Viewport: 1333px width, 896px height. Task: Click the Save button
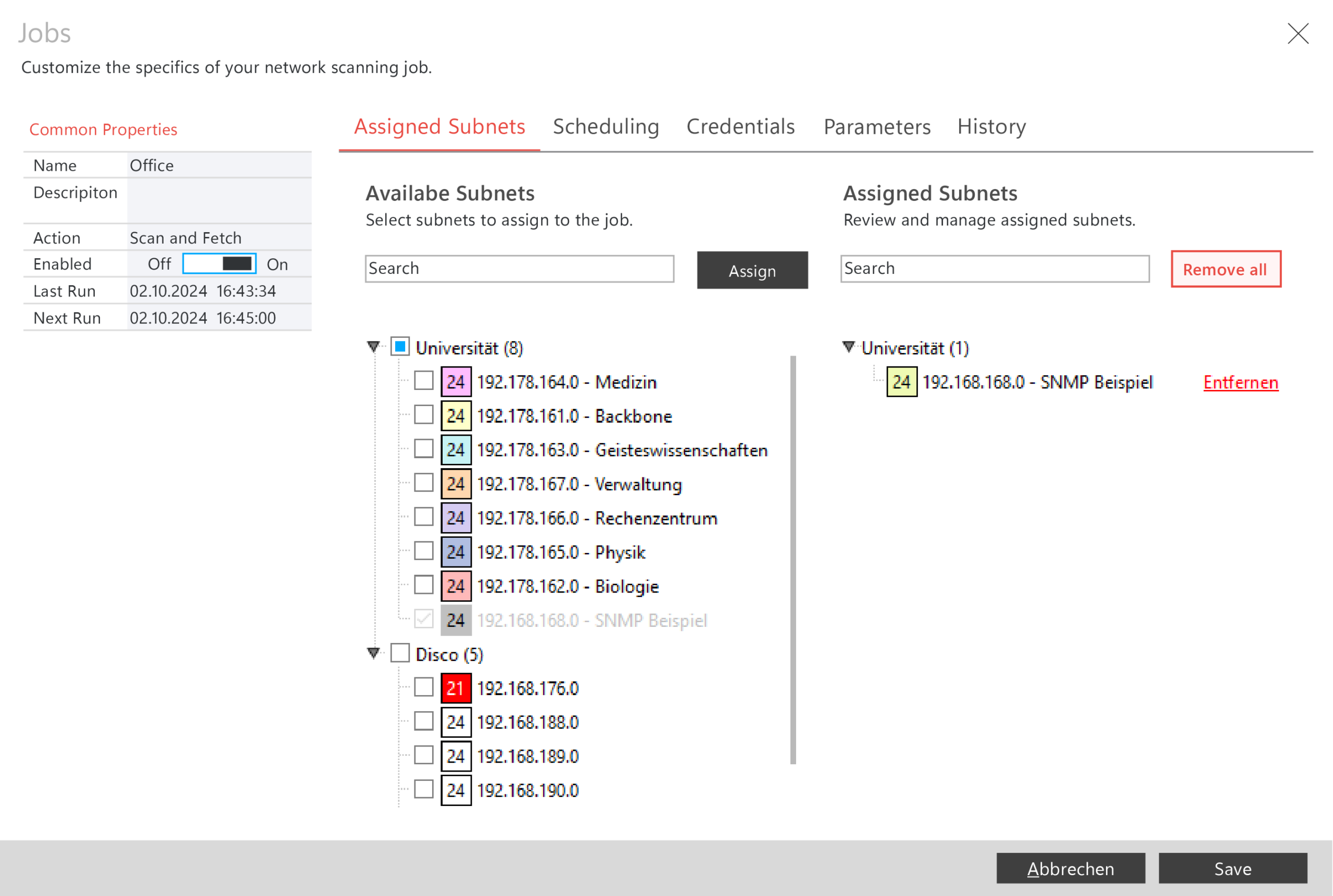[1233, 868]
